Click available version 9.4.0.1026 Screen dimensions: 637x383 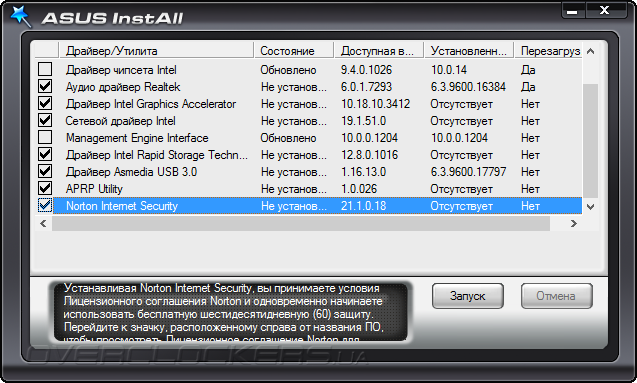pyautogui.click(x=366, y=70)
